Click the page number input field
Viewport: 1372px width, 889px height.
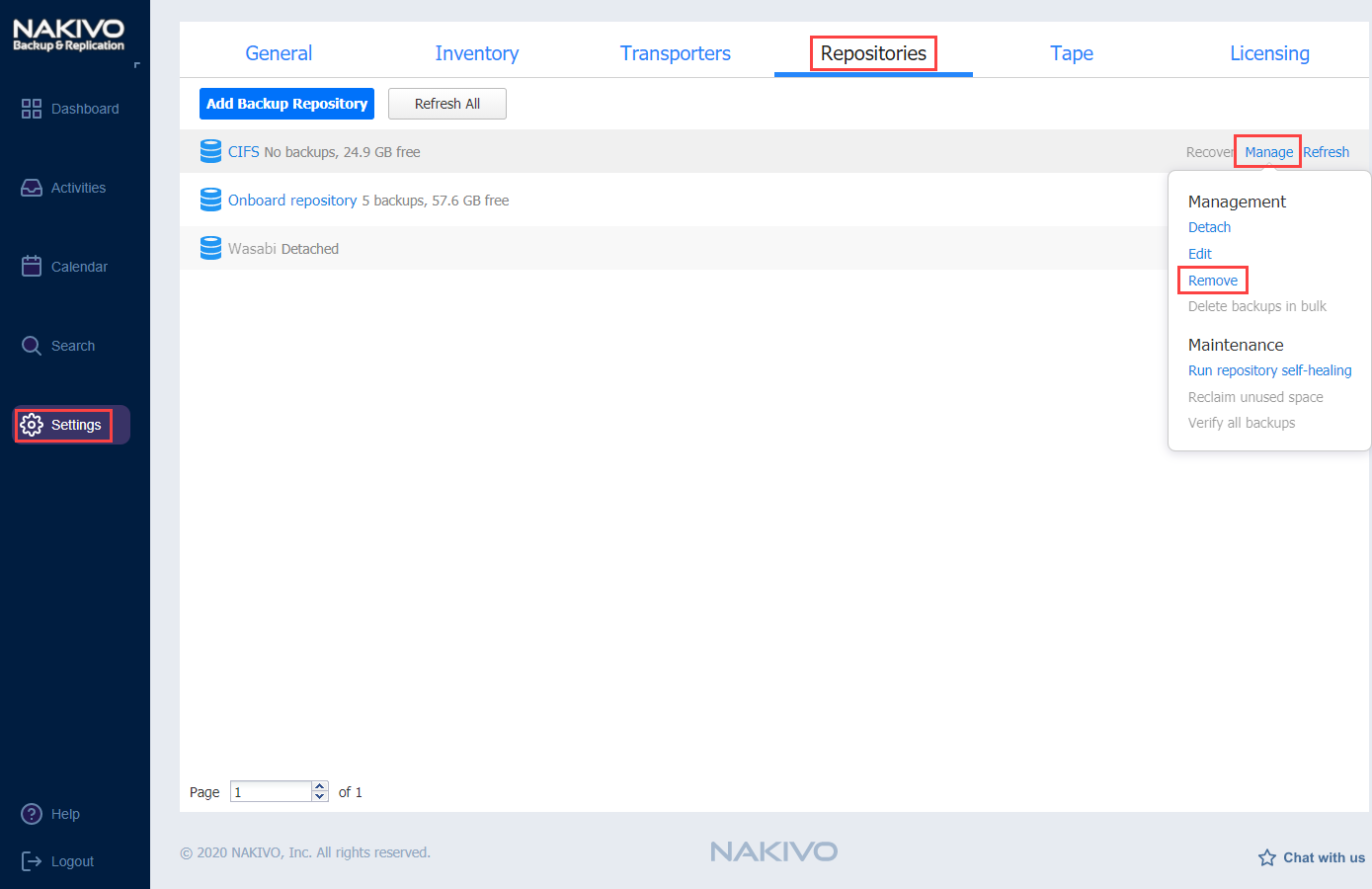pyautogui.click(x=272, y=791)
